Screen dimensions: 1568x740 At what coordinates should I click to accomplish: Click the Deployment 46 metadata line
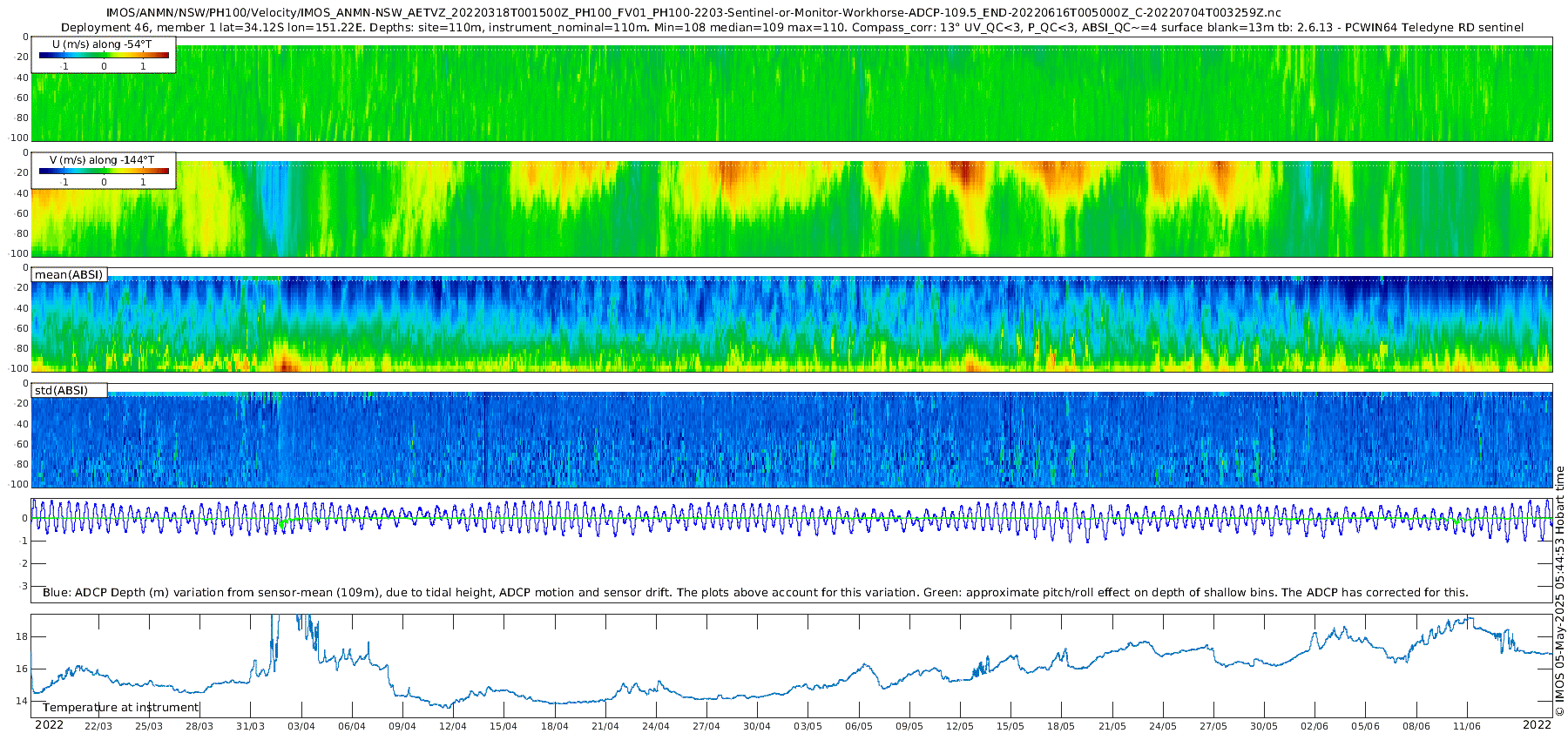(792, 28)
